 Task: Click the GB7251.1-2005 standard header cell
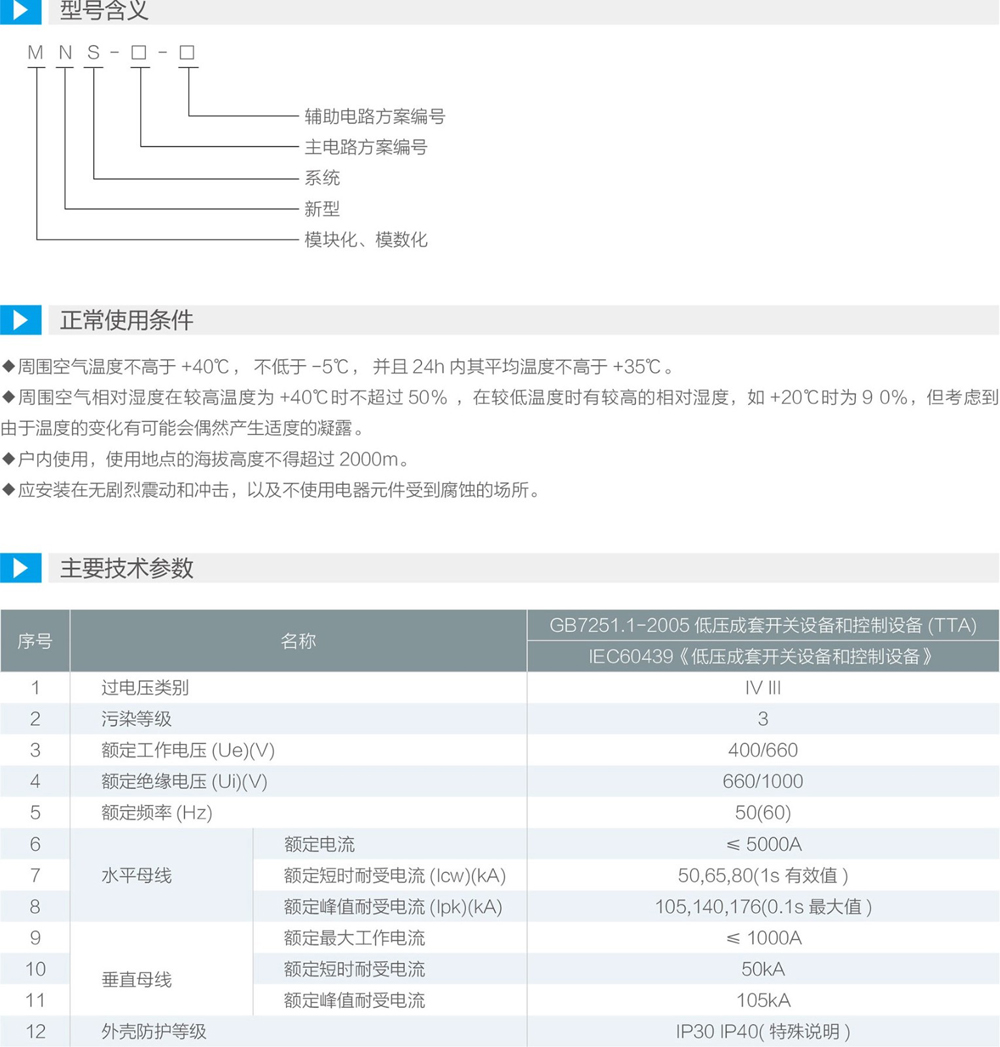[762, 626]
